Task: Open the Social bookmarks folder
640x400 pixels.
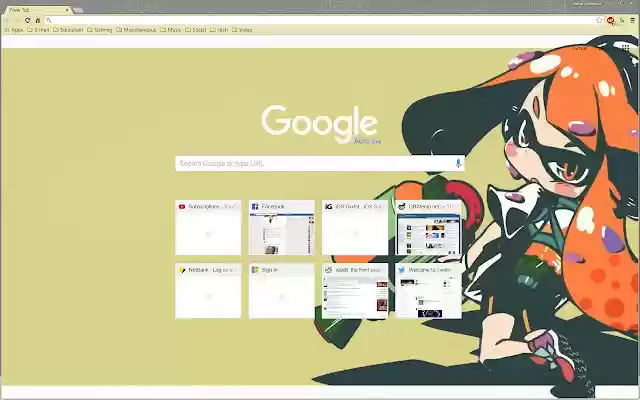Action: click(196, 30)
